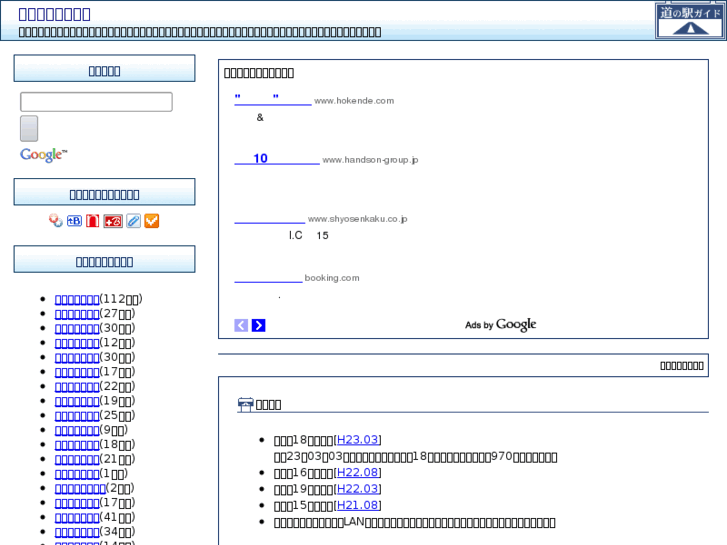Viewport: 727px width, 545px height.
Task: Open the region link with 12 stations
Action: tap(77, 343)
